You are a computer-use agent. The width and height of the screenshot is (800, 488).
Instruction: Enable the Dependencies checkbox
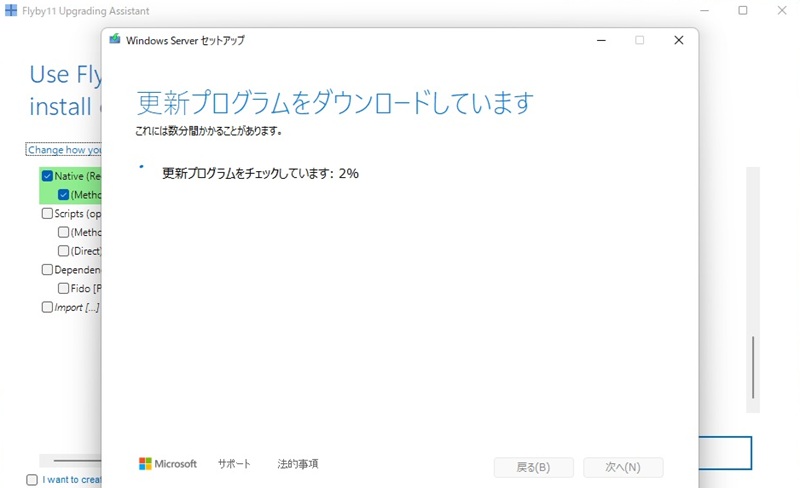[47, 269]
